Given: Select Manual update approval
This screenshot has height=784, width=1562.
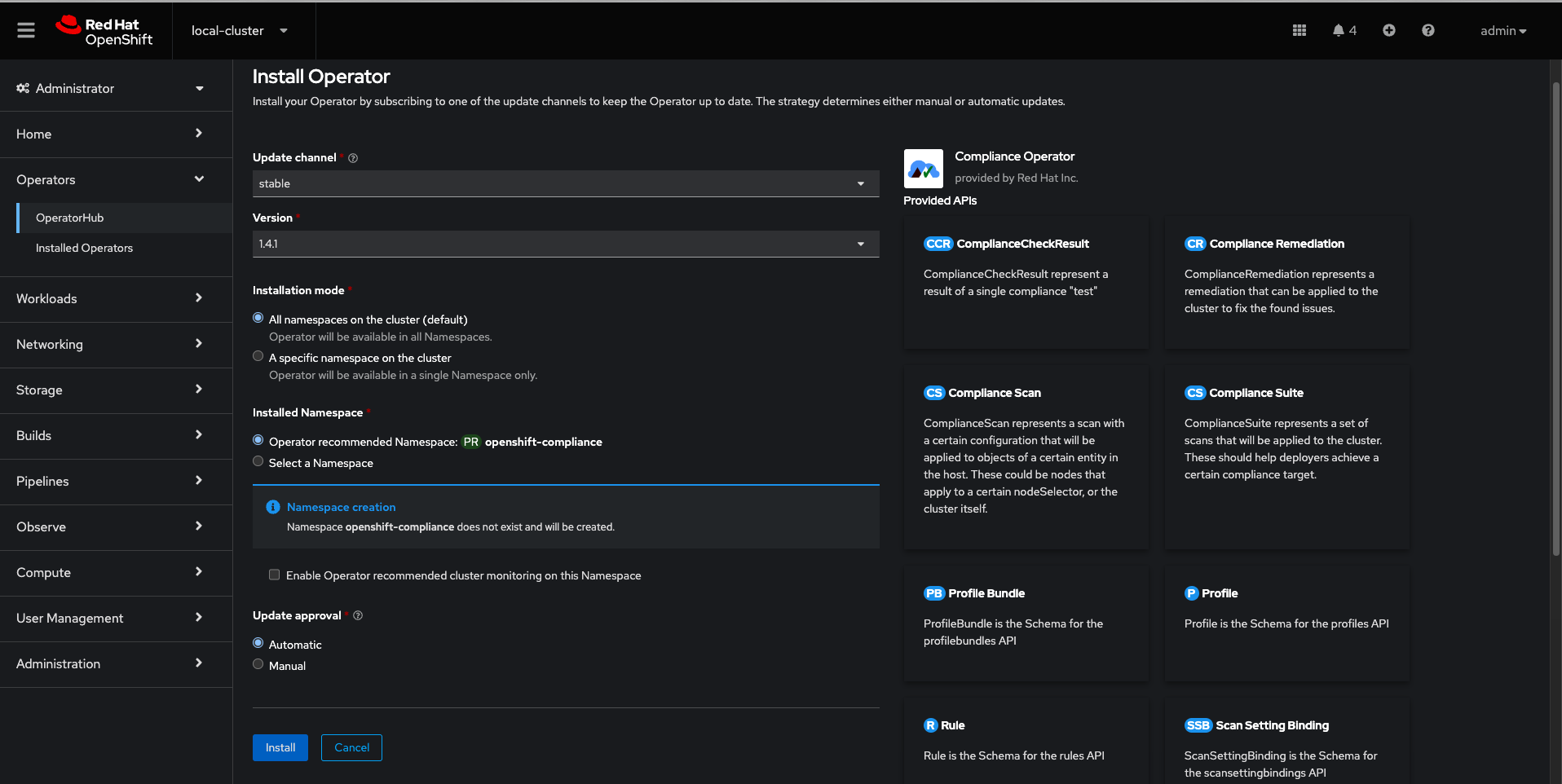Looking at the screenshot, I should pyautogui.click(x=258, y=664).
